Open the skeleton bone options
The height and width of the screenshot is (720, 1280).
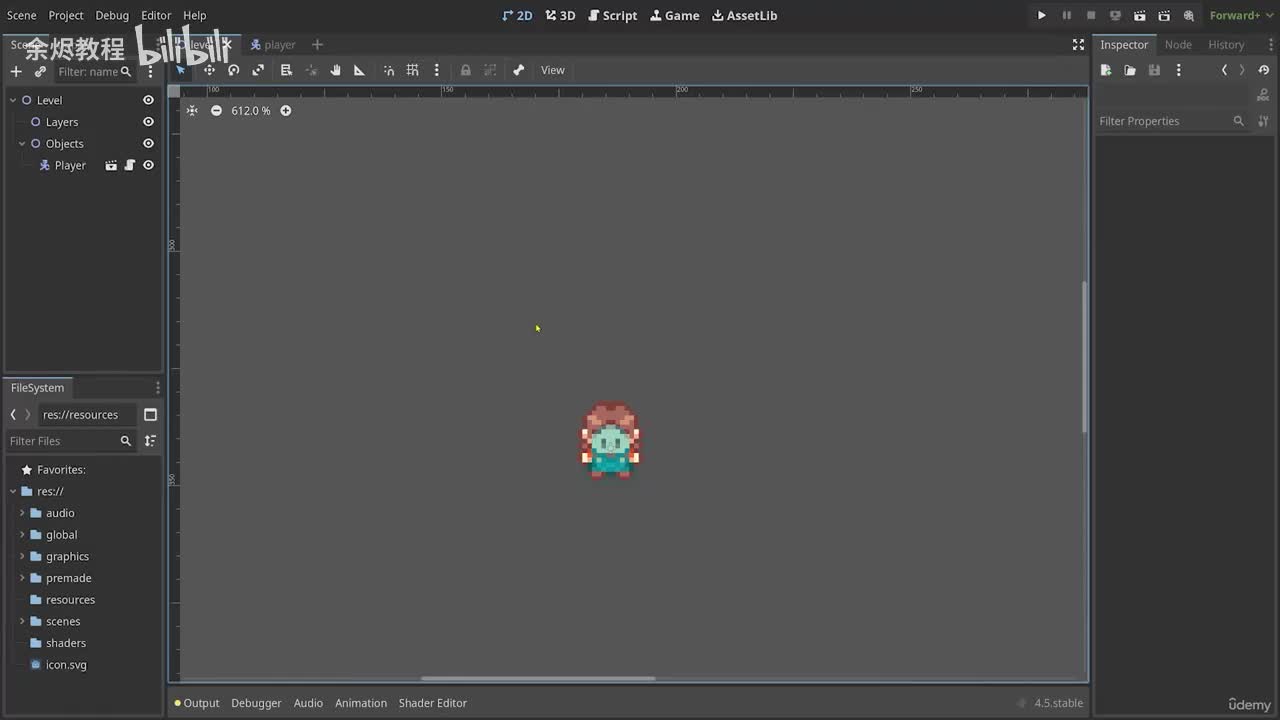pyautogui.click(x=518, y=70)
